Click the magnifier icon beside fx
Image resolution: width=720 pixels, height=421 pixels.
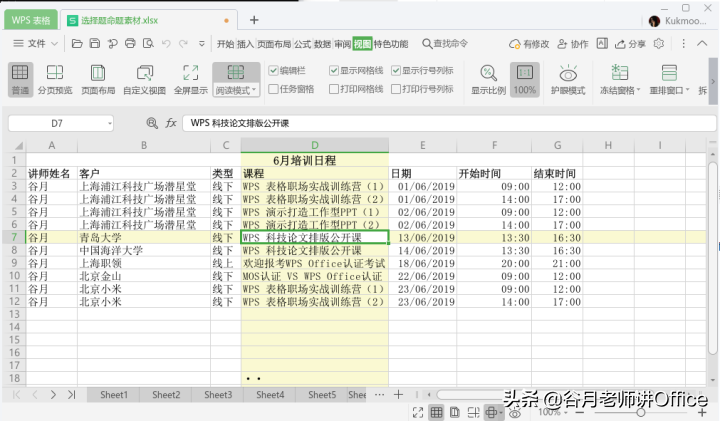coord(152,123)
